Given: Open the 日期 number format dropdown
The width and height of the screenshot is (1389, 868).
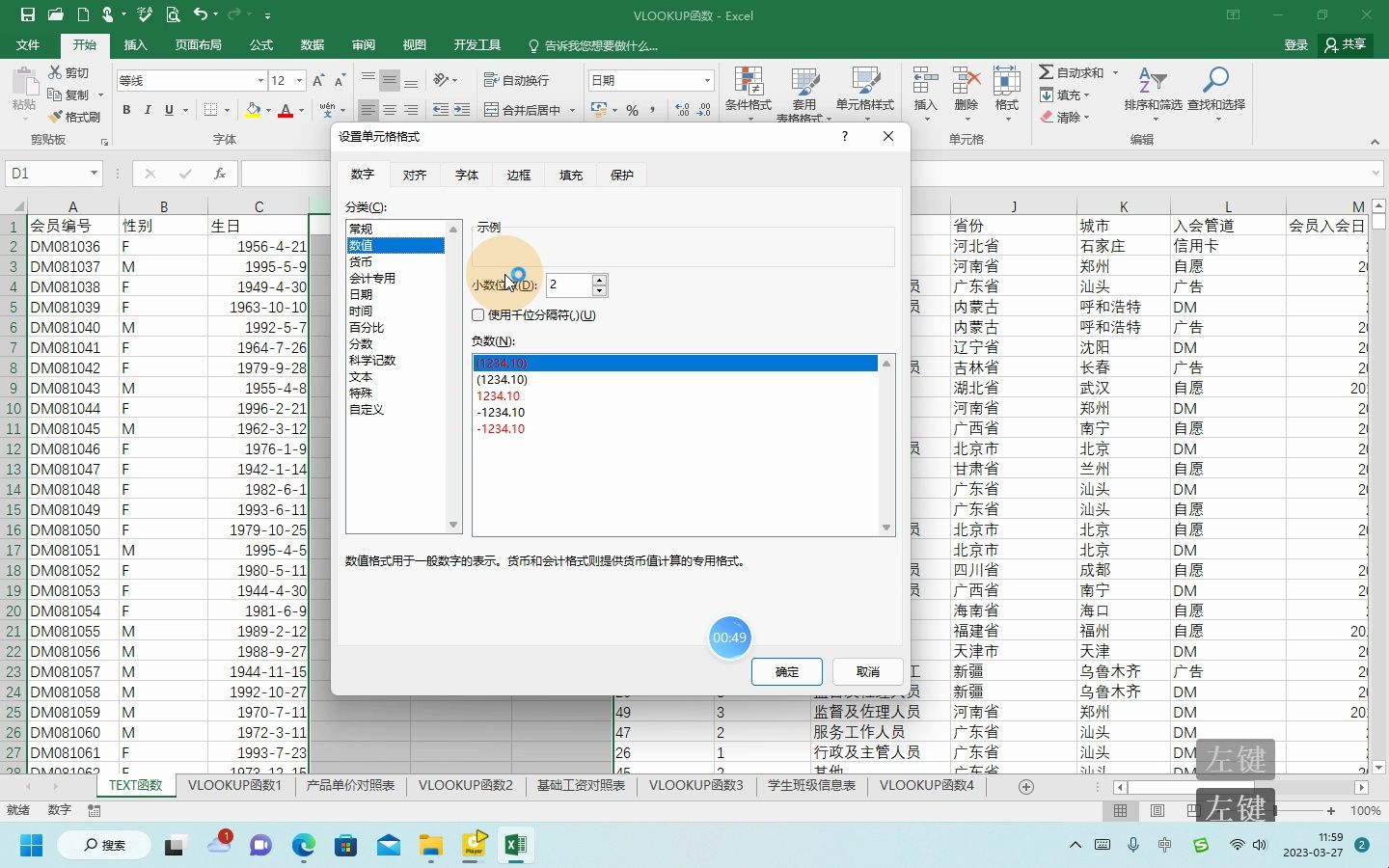Looking at the screenshot, I should point(706,80).
